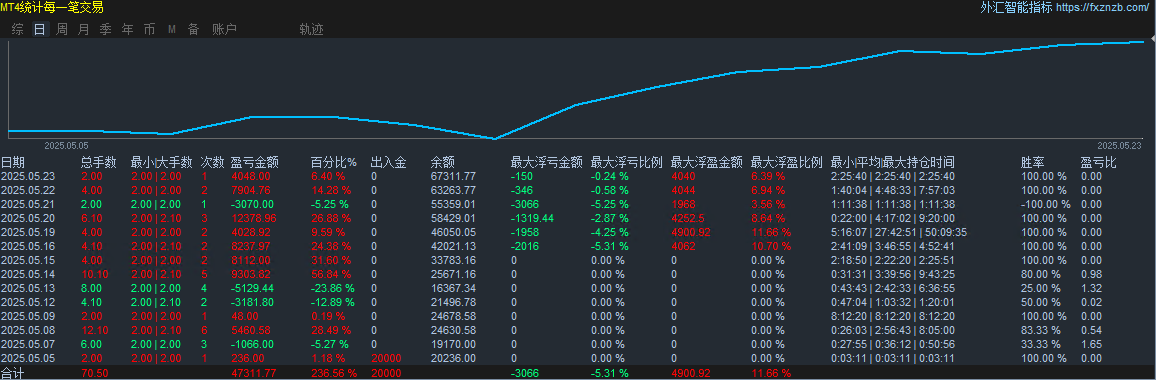Click the 最大浮盈比例 column header
The width and height of the screenshot is (1156, 380).
tap(787, 162)
